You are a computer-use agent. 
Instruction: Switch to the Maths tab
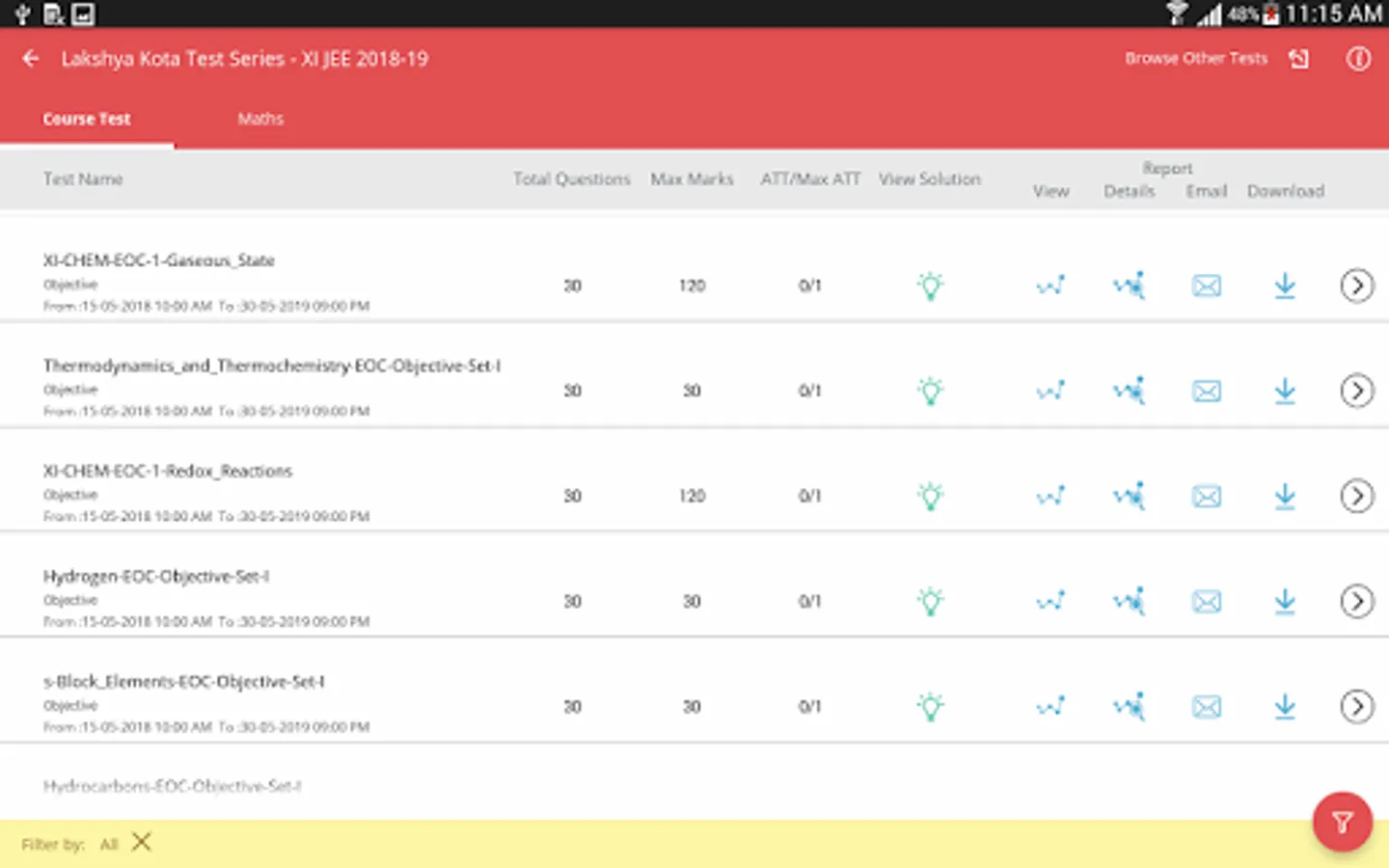[x=260, y=119]
